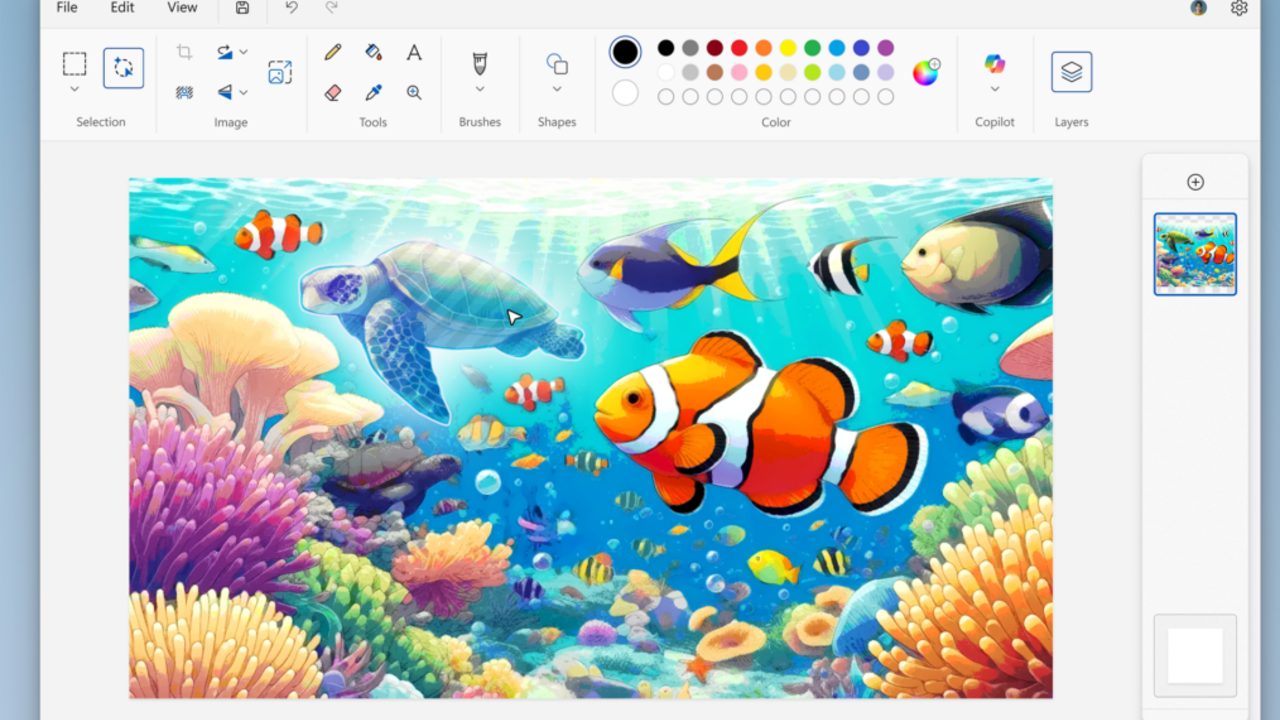The width and height of the screenshot is (1280, 720).
Task: Select the Magnifier zoom tool
Action: pos(413,92)
